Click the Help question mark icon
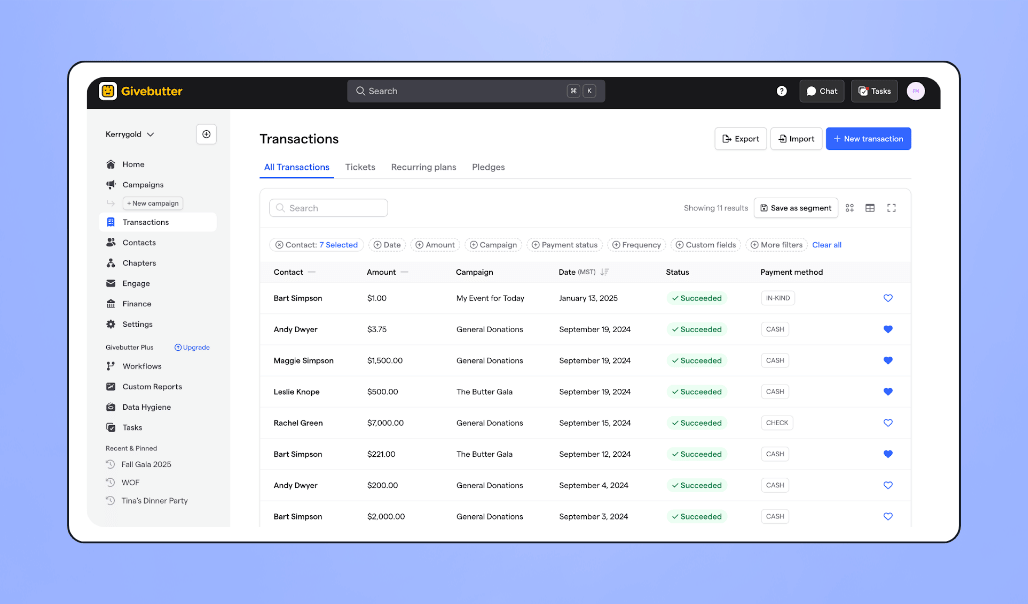The height and width of the screenshot is (604, 1028). tap(781, 90)
